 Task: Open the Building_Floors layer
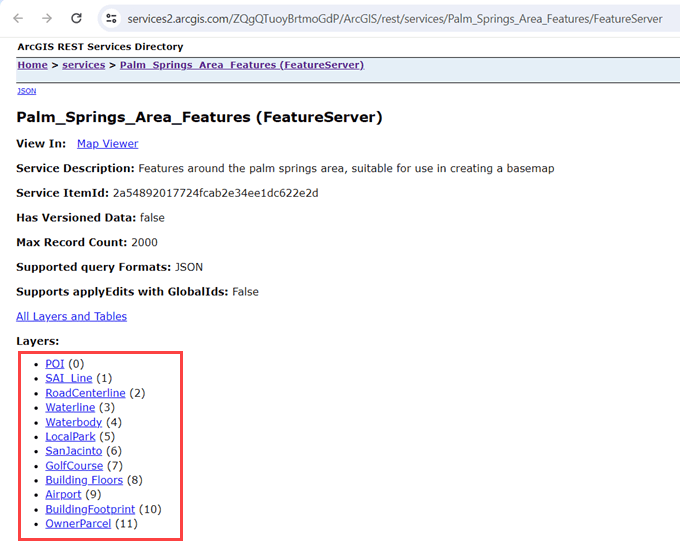pos(84,480)
